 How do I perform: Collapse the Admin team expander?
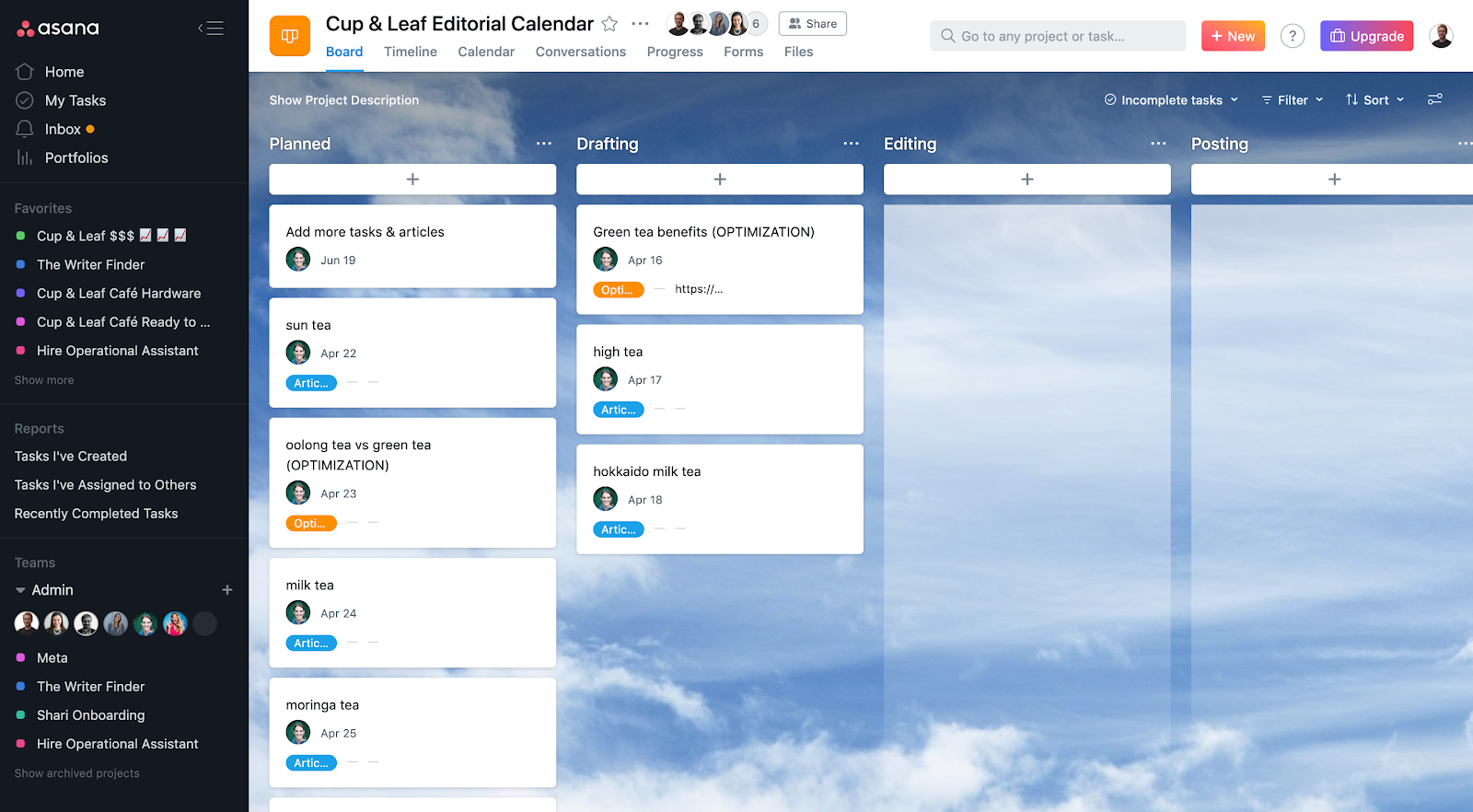[x=20, y=590]
